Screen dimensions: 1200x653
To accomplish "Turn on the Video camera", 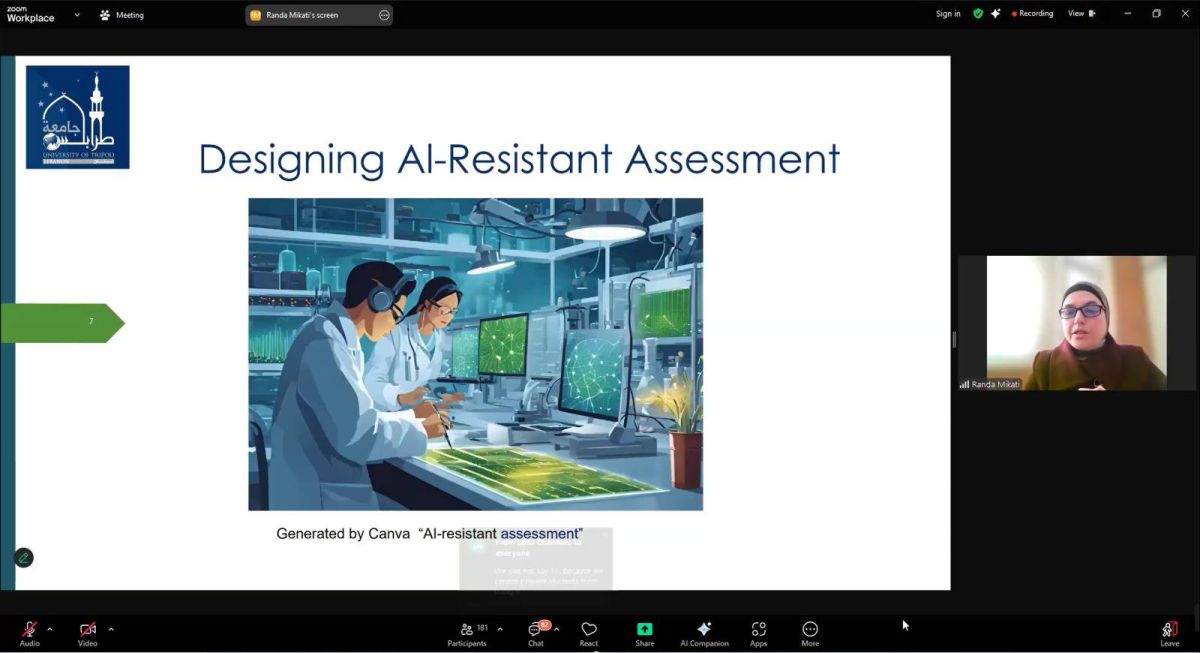I will (88, 630).
